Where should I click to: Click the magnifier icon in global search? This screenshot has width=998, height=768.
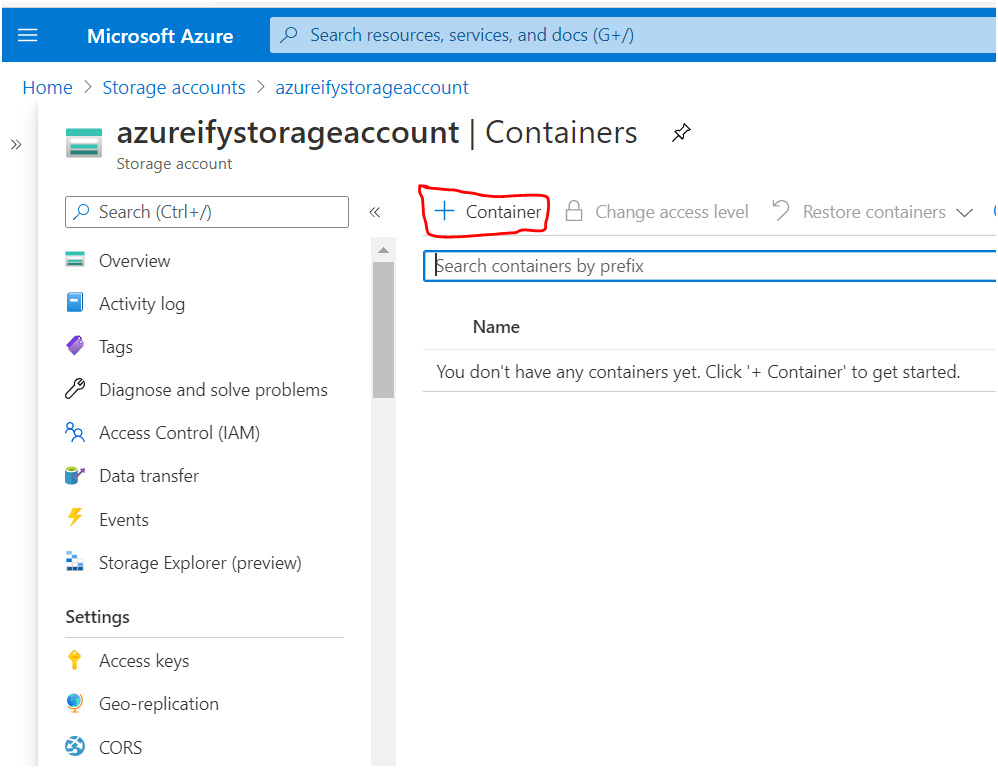click(289, 34)
